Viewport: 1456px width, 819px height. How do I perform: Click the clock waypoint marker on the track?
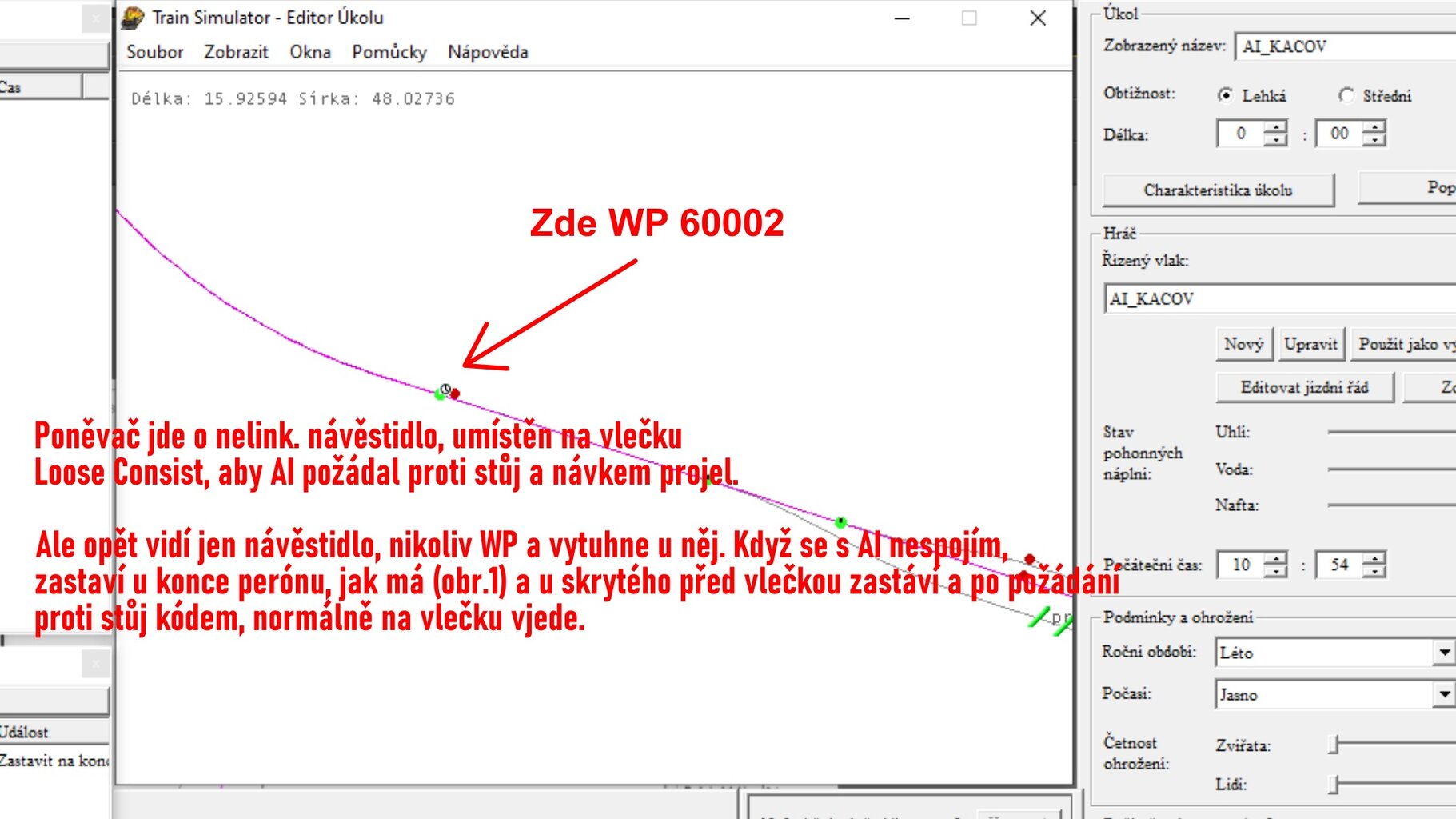click(445, 389)
